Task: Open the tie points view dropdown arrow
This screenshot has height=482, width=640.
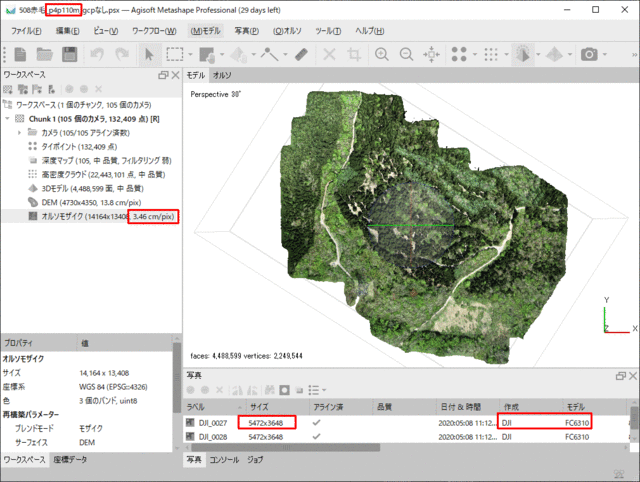Action: point(475,54)
